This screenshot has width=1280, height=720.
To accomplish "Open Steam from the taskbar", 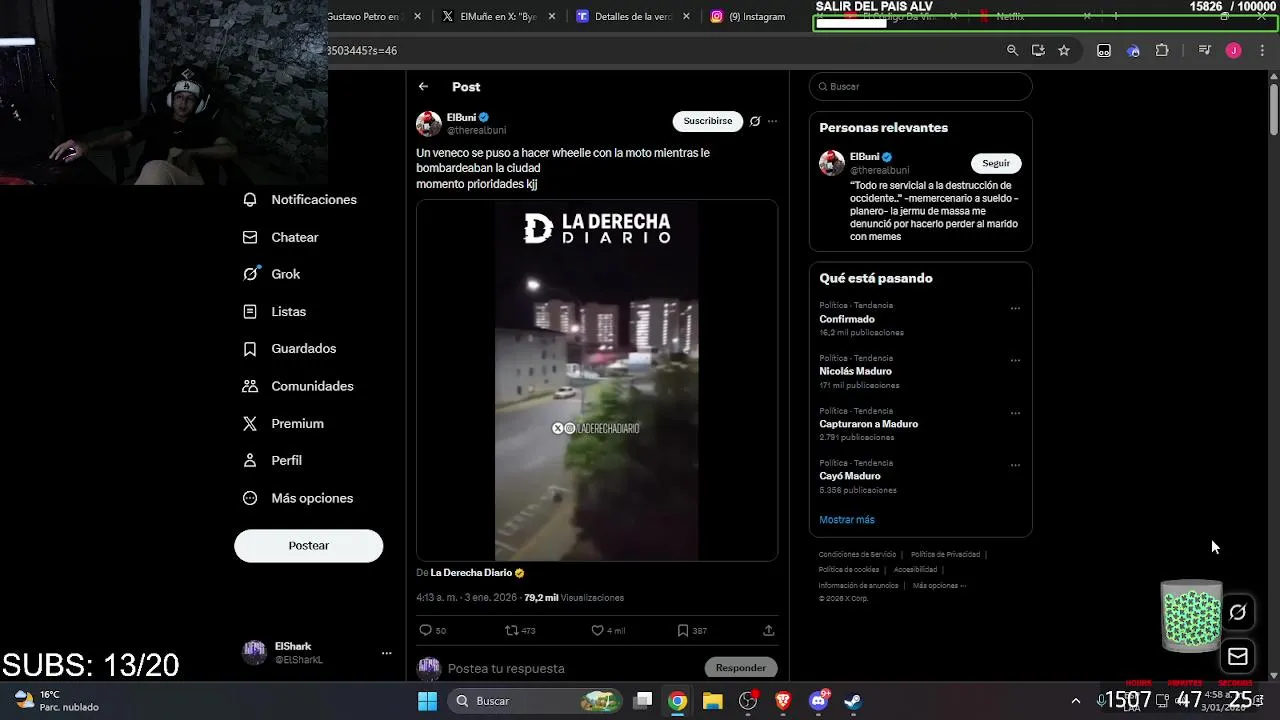I will (853, 701).
